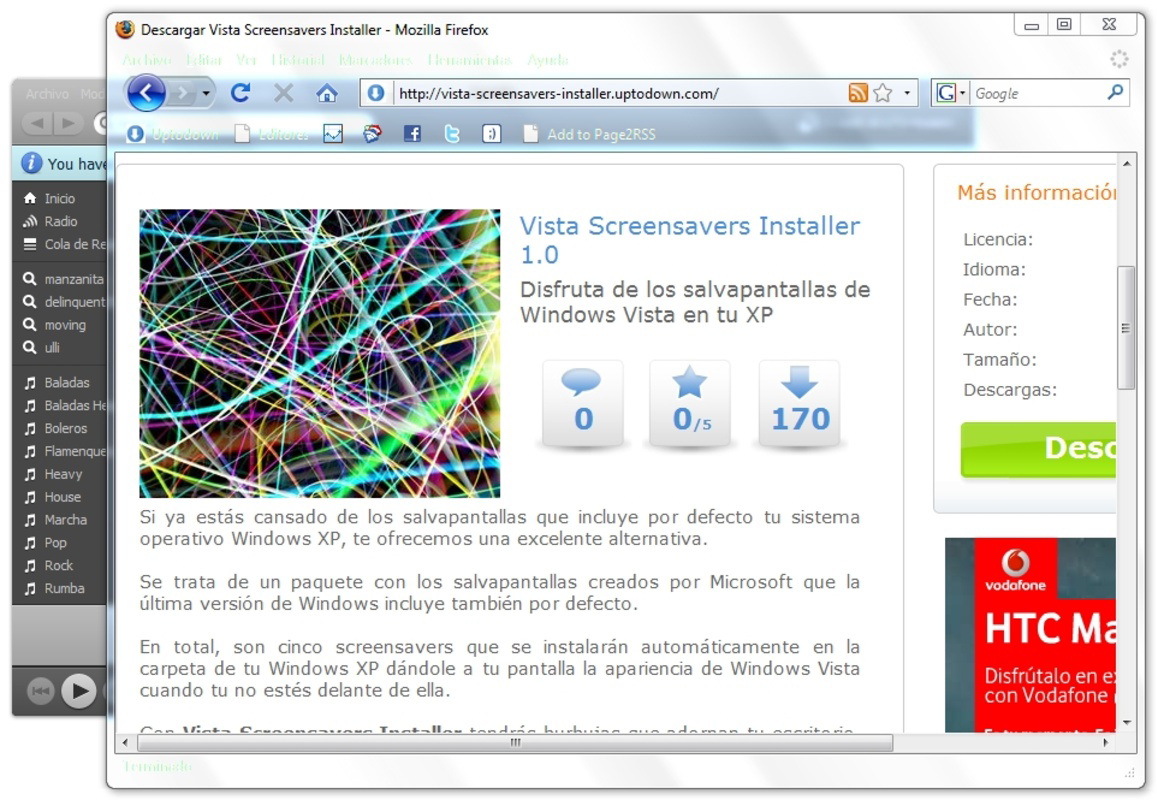The width and height of the screenshot is (1158, 800).
Task: Open the Heavy playlist in music player
Action: click(53, 473)
